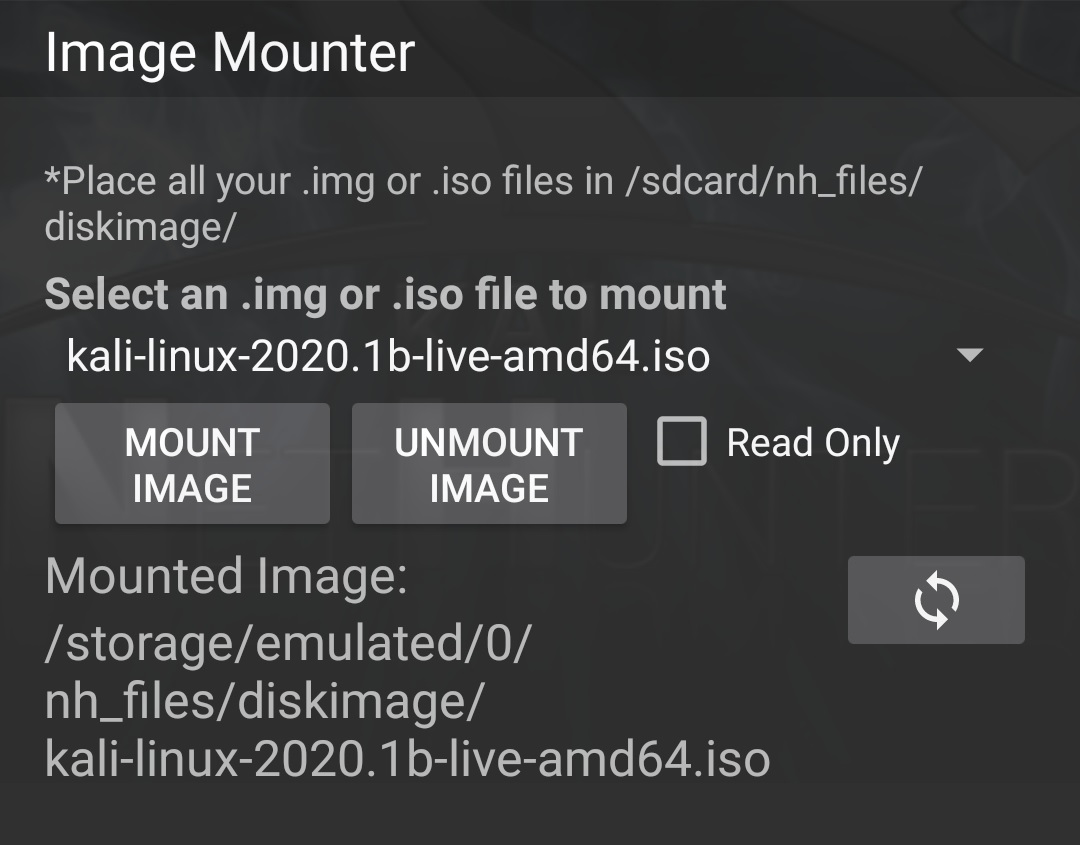Tap the mounted ISO filename at the bottom
This screenshot has width=1080, height=845.
click(407, 760)
